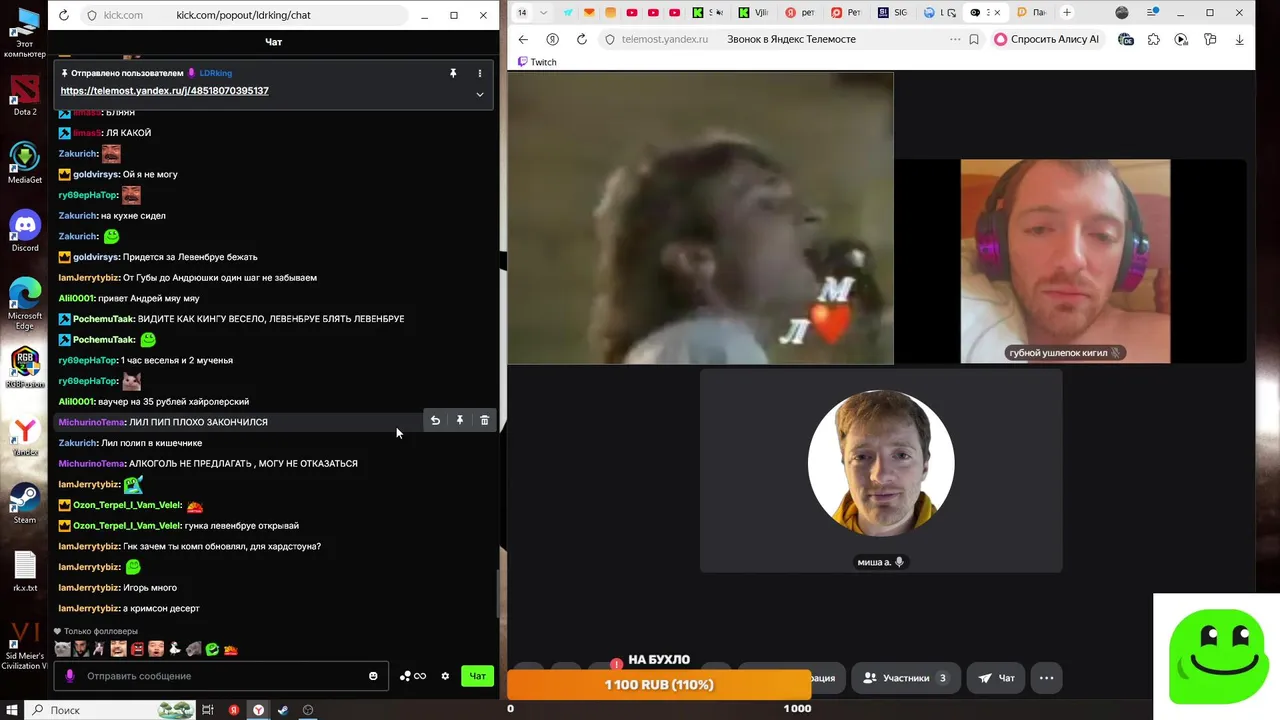Open Yandex home Я button in browser
The height and width of the screenshot is (720, 1280).
point(552,39)
